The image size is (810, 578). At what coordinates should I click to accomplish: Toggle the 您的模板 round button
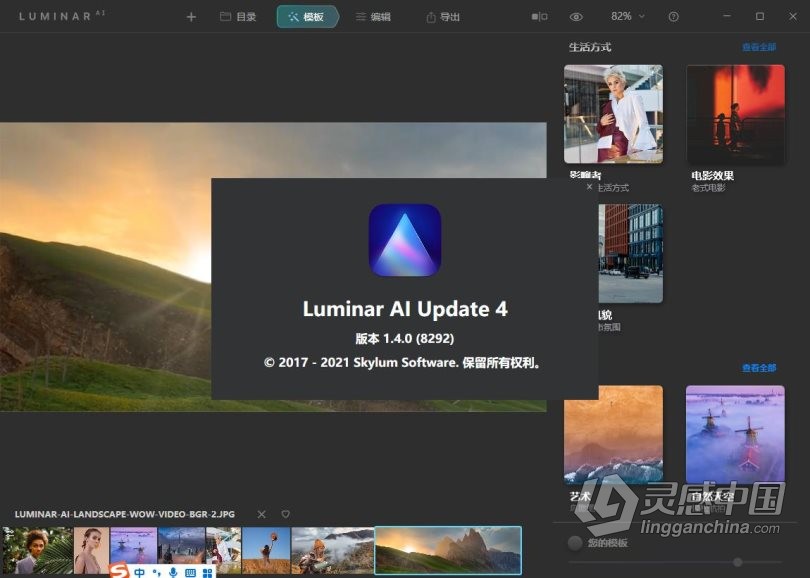click(574, 542)
